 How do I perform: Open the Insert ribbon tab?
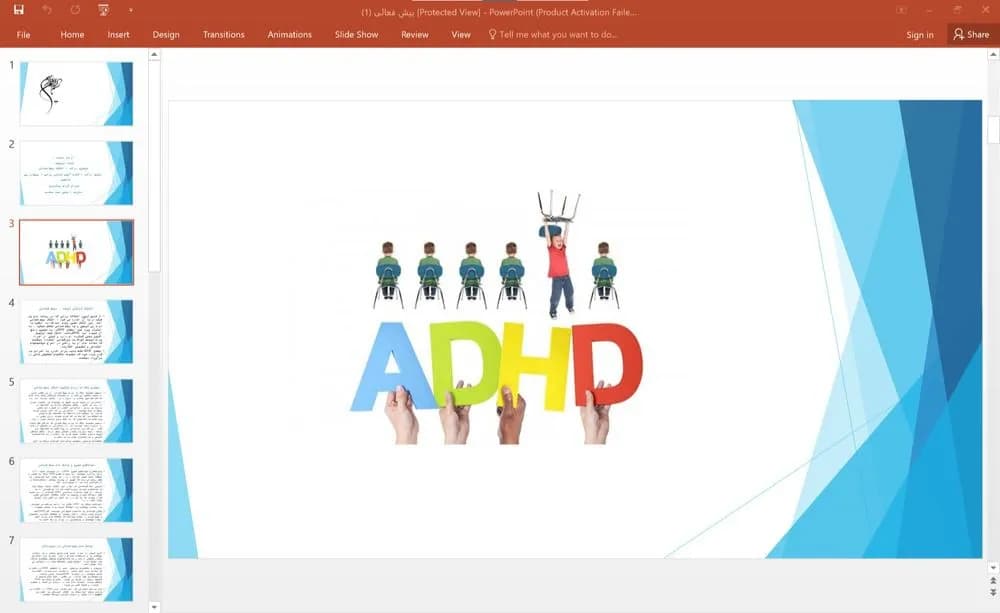pyautogui.click(x=118, y=34)
